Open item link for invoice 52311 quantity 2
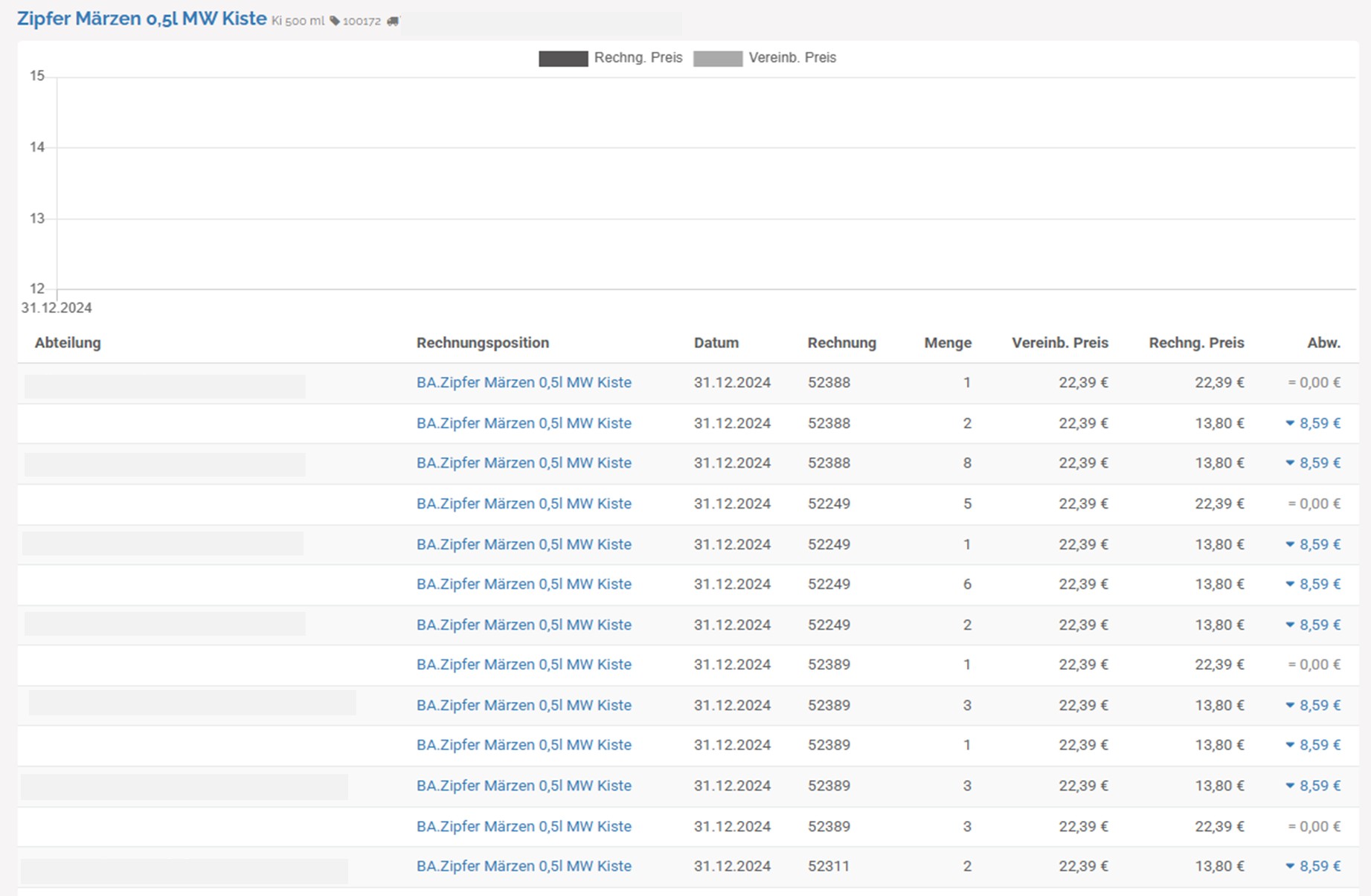This screenshot has width=1371, height=896. coord(524,866)
